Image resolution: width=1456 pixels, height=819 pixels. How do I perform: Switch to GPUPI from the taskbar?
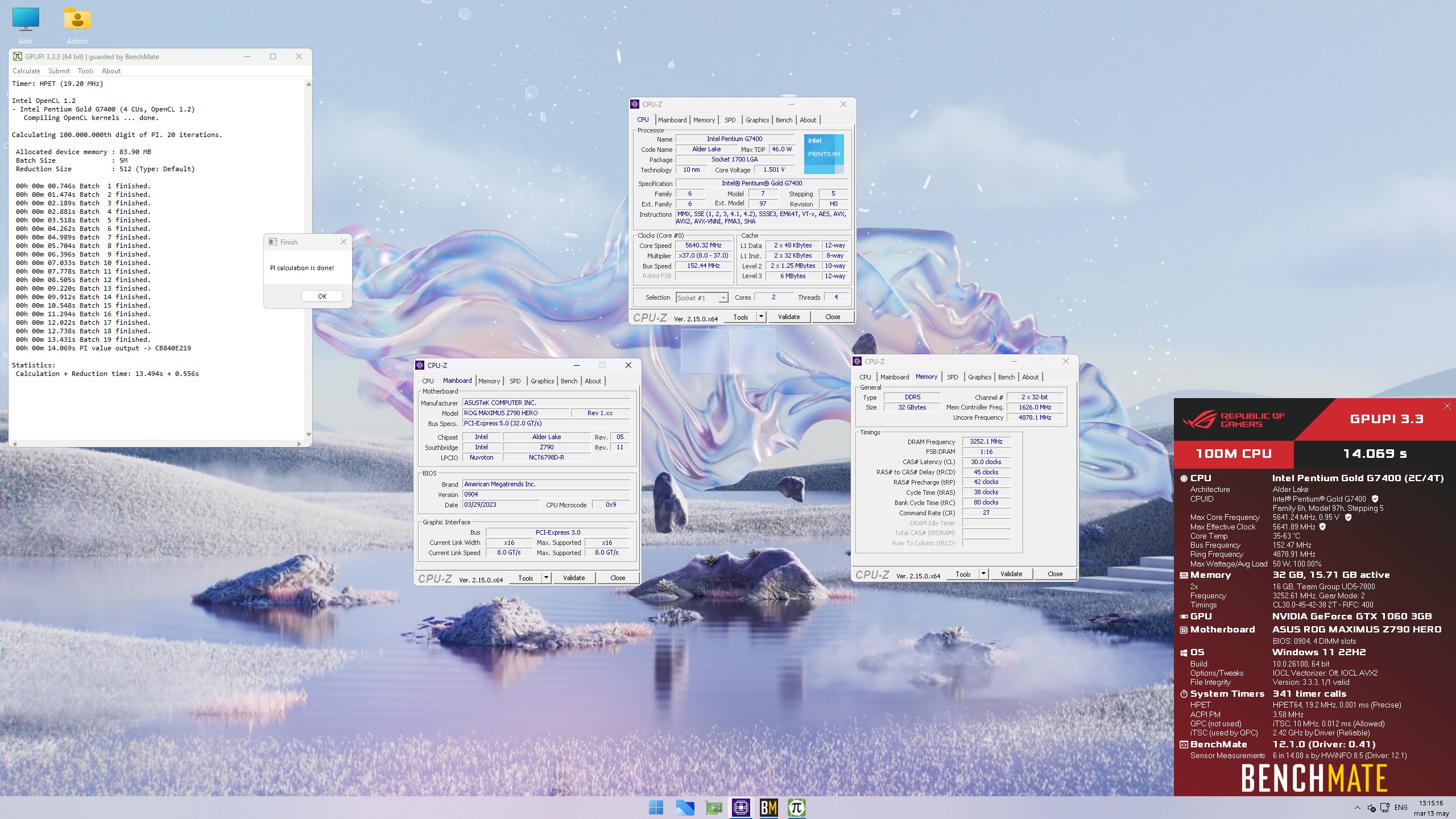(x=797, y=808)
